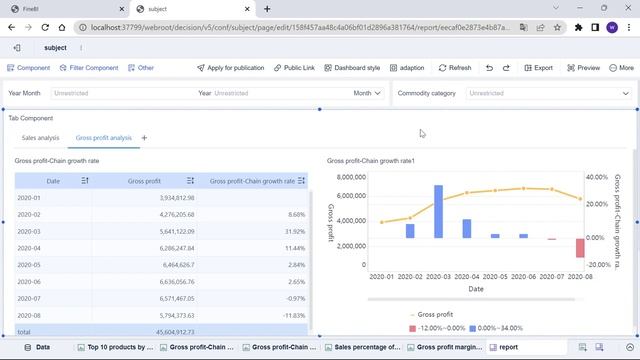Click the address bar URL
This screenshot has width=640, height=360.
(x=300, y=27)
